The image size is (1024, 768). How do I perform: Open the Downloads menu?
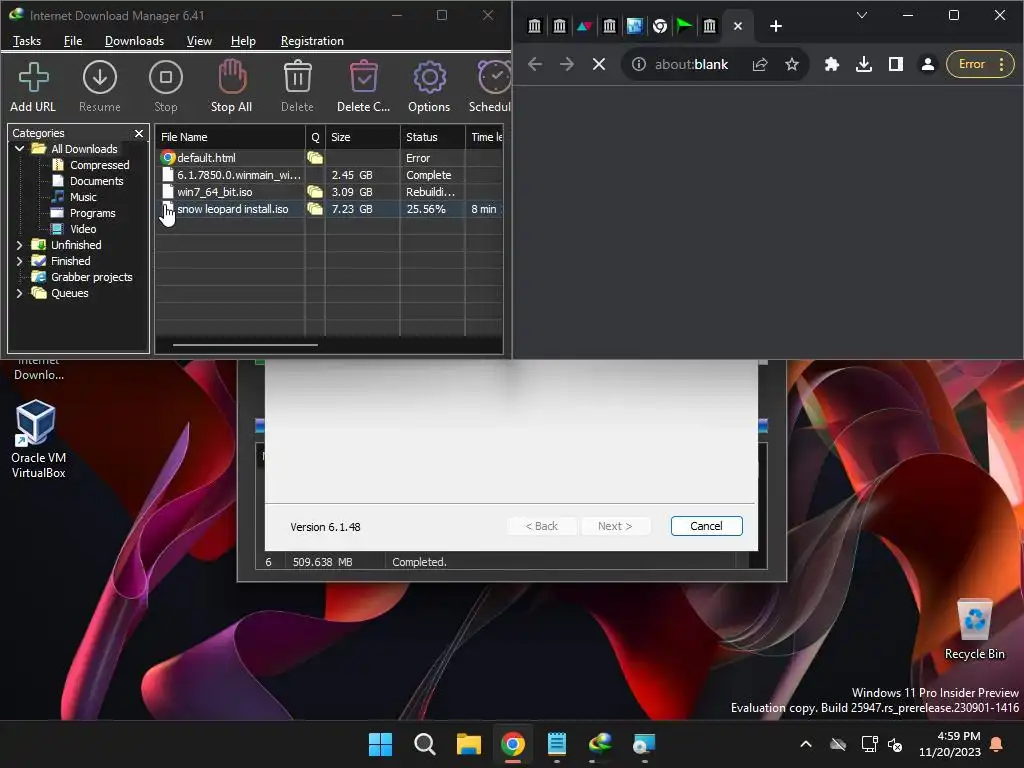pos(135,40)
